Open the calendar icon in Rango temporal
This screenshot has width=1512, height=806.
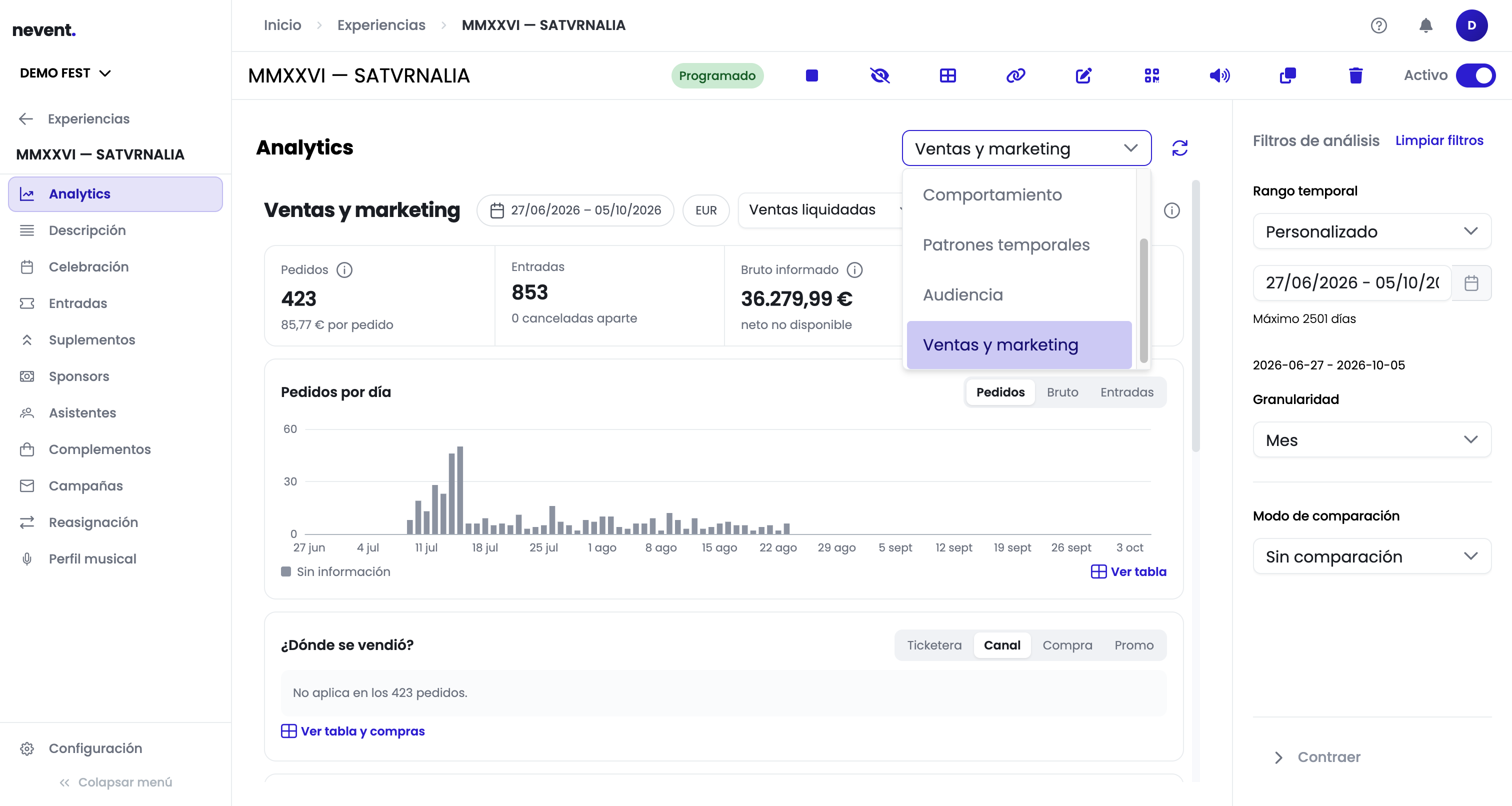coord(1471,283)
